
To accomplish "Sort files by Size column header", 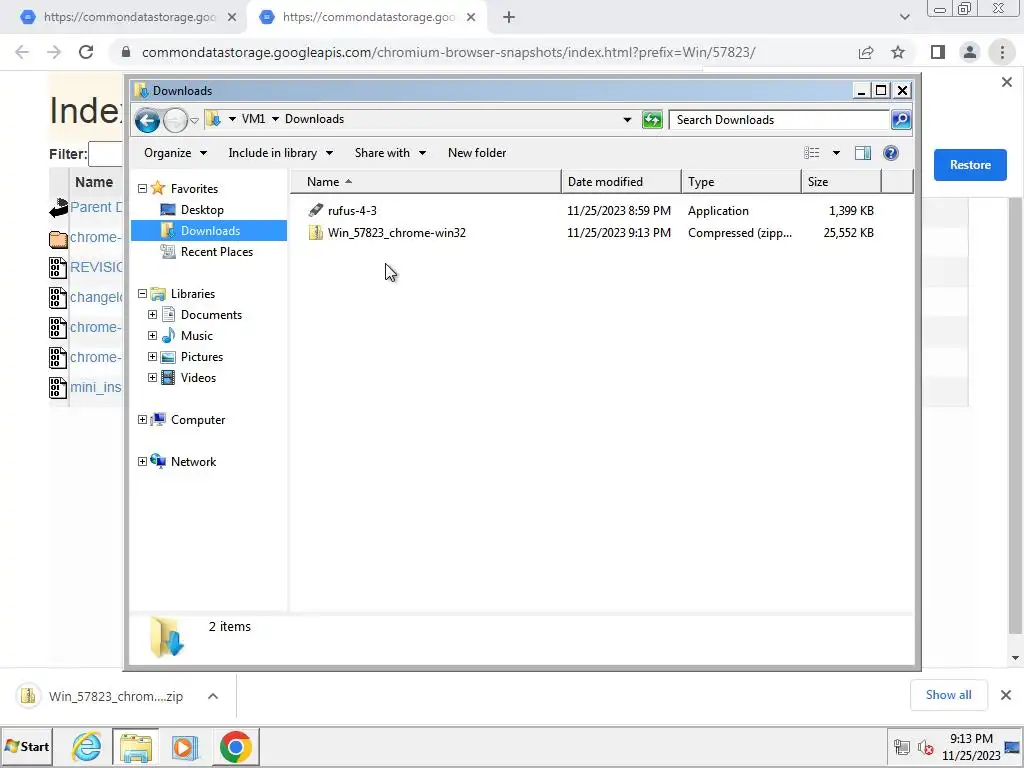I will 841,182.
